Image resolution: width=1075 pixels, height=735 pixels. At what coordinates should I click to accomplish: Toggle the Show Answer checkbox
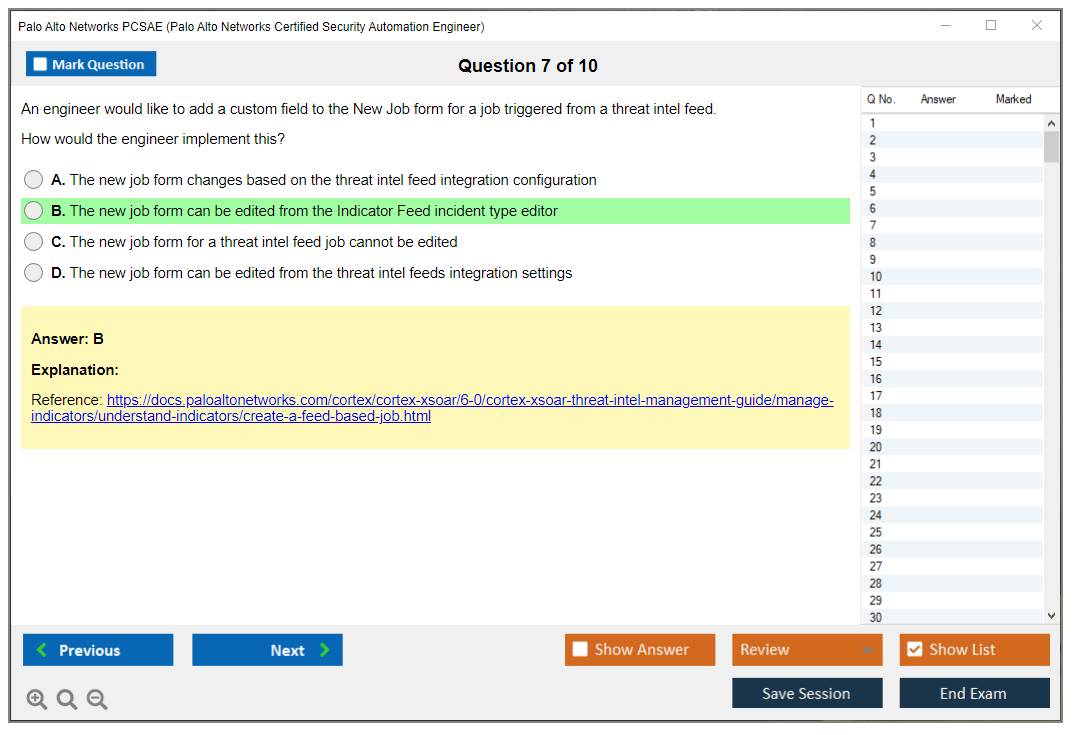(581, 650)
